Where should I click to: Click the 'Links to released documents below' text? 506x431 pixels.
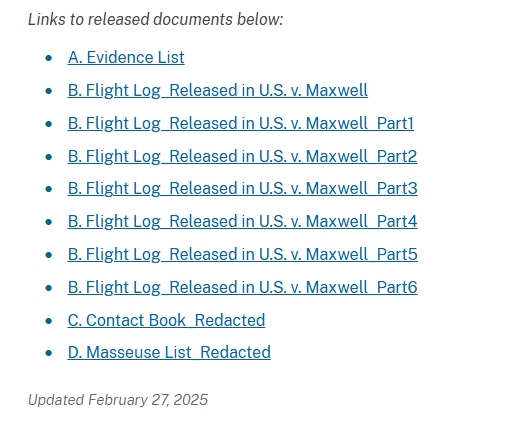click(155, 19)
